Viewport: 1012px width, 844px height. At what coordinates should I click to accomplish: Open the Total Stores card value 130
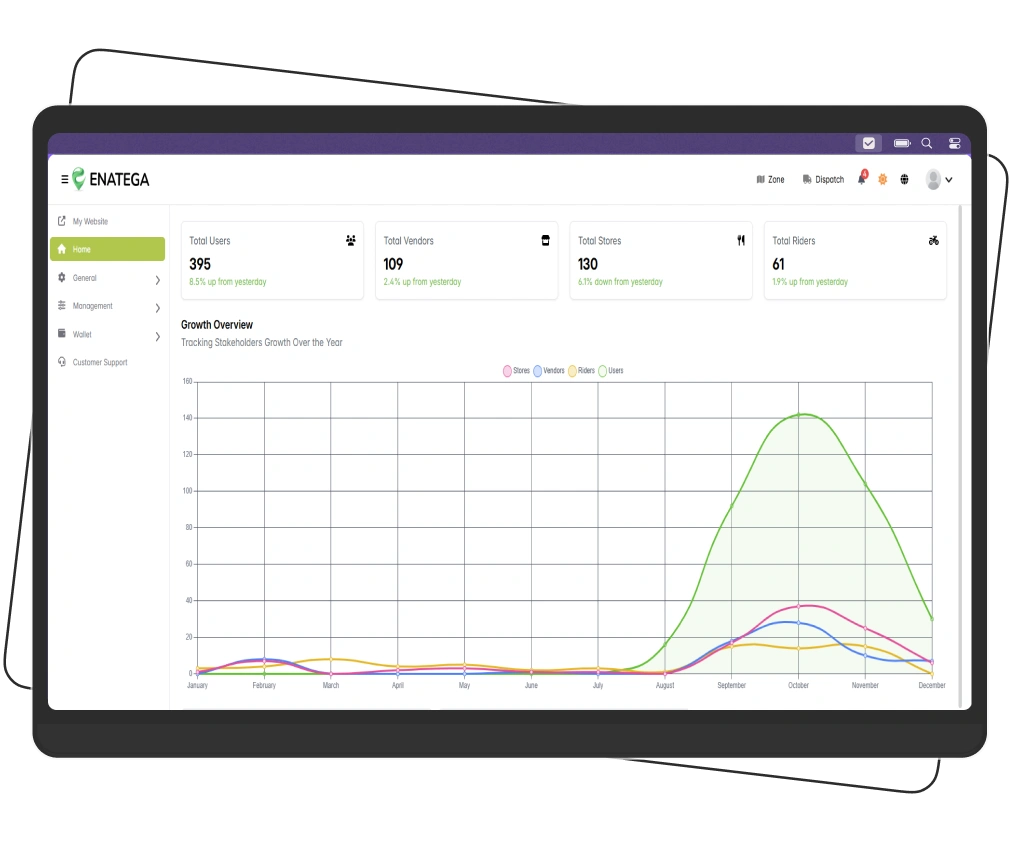588,264
